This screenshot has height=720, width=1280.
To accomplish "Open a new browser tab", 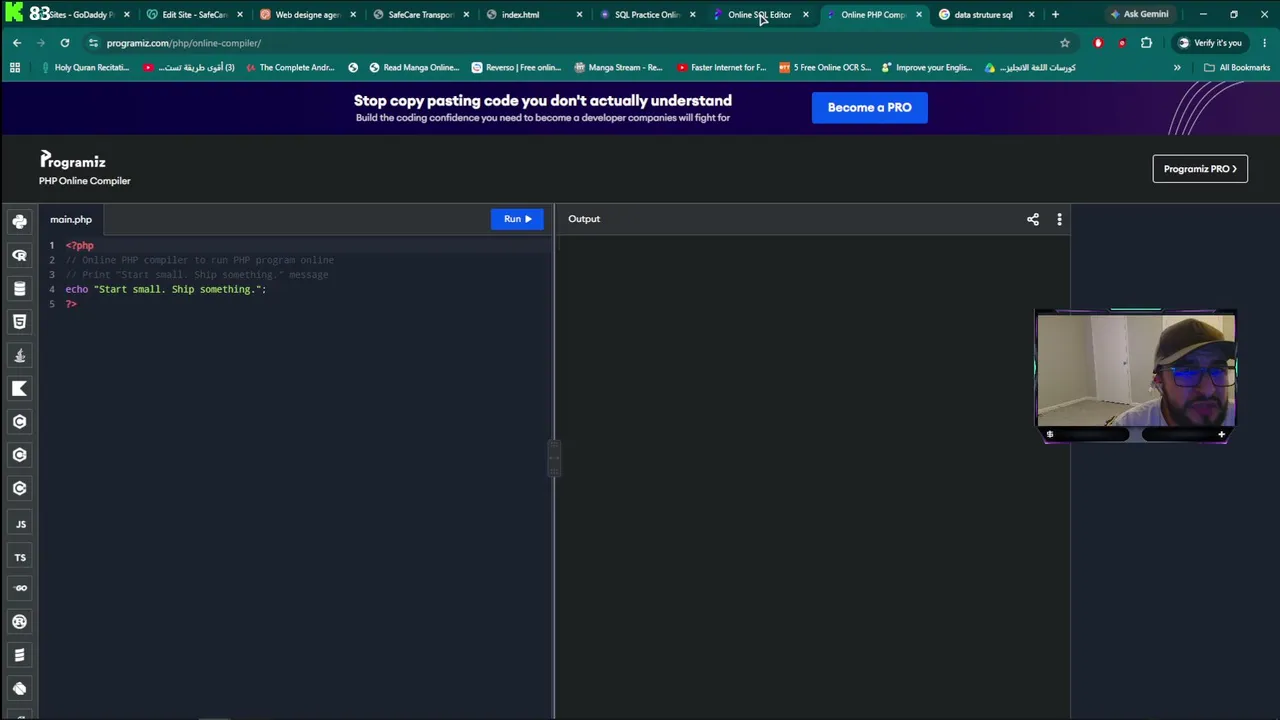I will (1055, 15).
